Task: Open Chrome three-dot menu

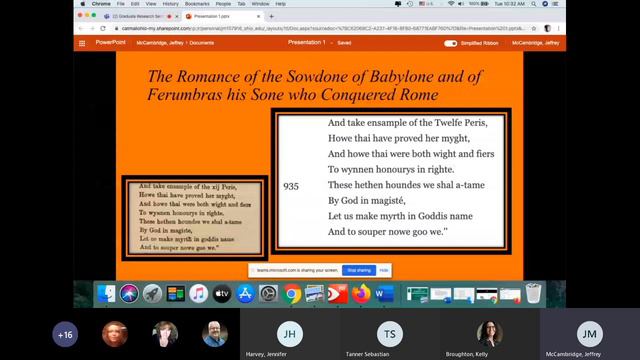Action: coord(559,29)
